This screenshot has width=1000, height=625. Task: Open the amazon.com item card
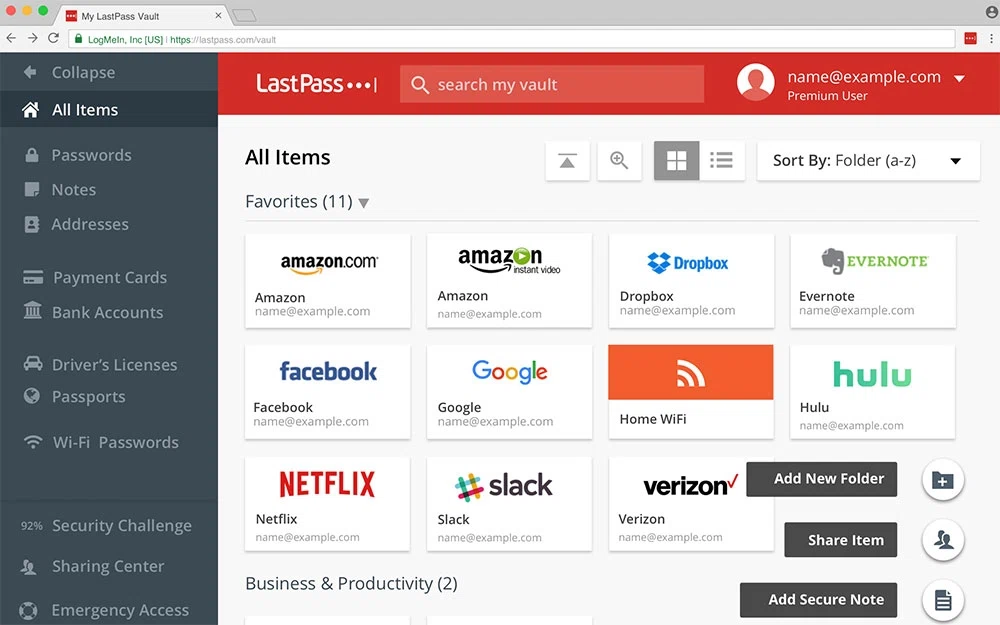click(328, 281)
